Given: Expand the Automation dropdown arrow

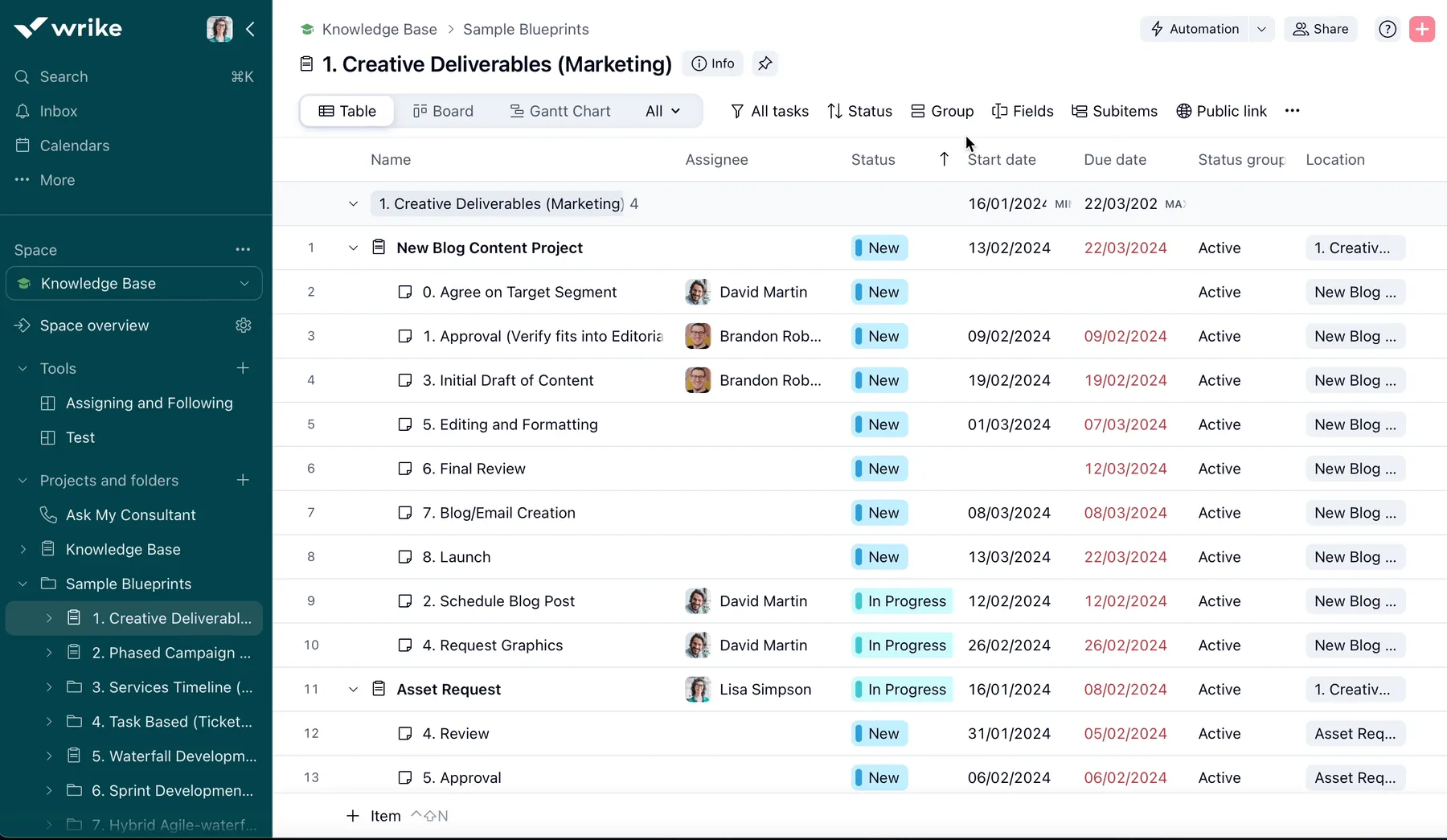Looking at the screenshot, I should point(1261,29).
